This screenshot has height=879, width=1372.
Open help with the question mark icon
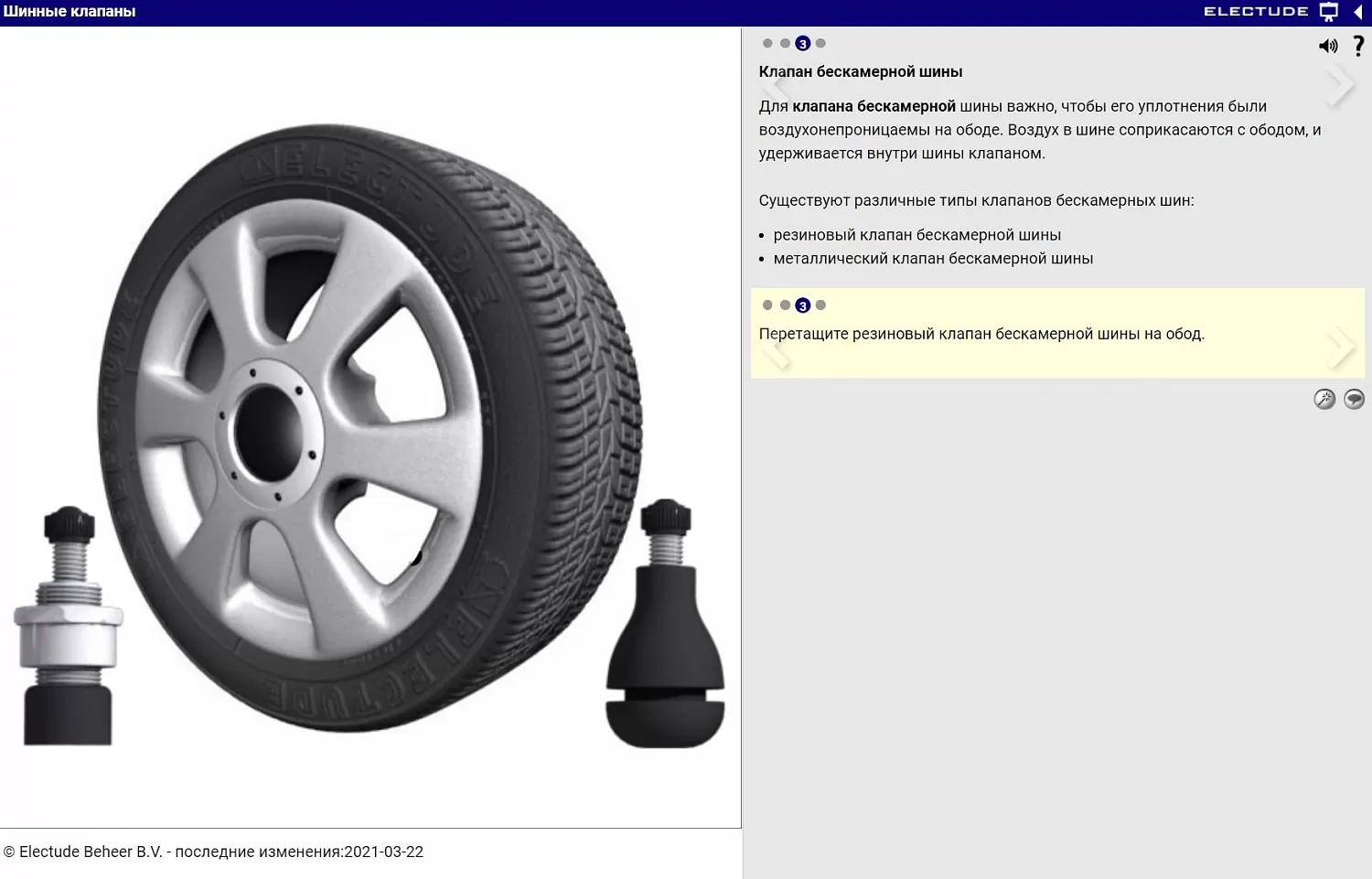(1358, 46)
